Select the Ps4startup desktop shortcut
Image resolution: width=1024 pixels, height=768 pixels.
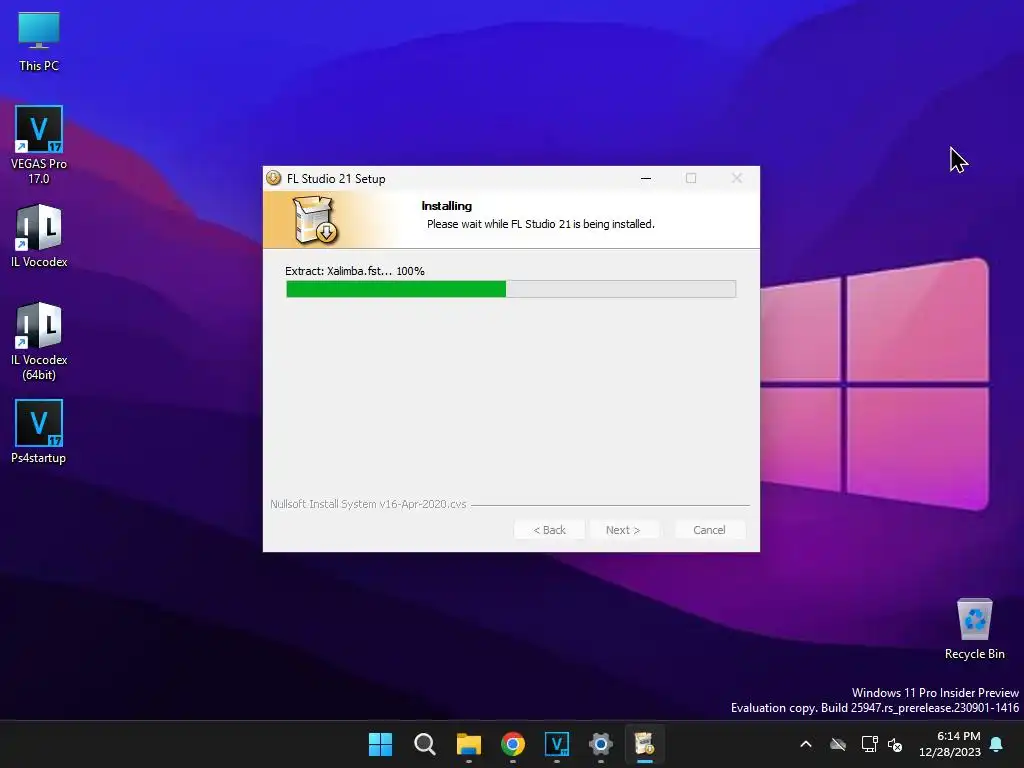pos(39,432)
